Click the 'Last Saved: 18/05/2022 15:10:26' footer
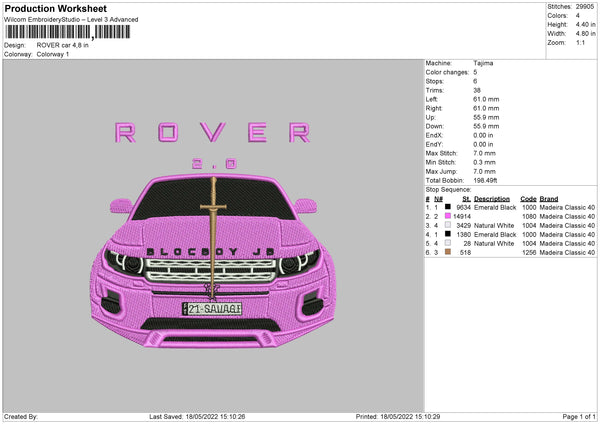Image resolution: width=600 pixels, height=424 pixels. tap(197, 416)
